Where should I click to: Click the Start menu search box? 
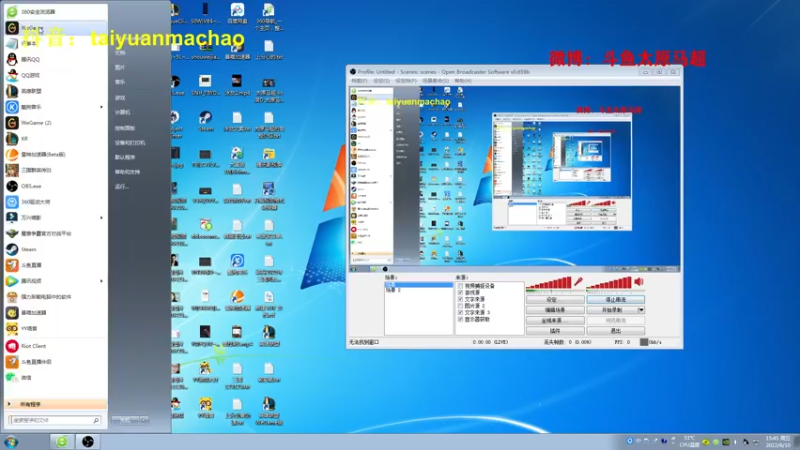click(55, 420)
